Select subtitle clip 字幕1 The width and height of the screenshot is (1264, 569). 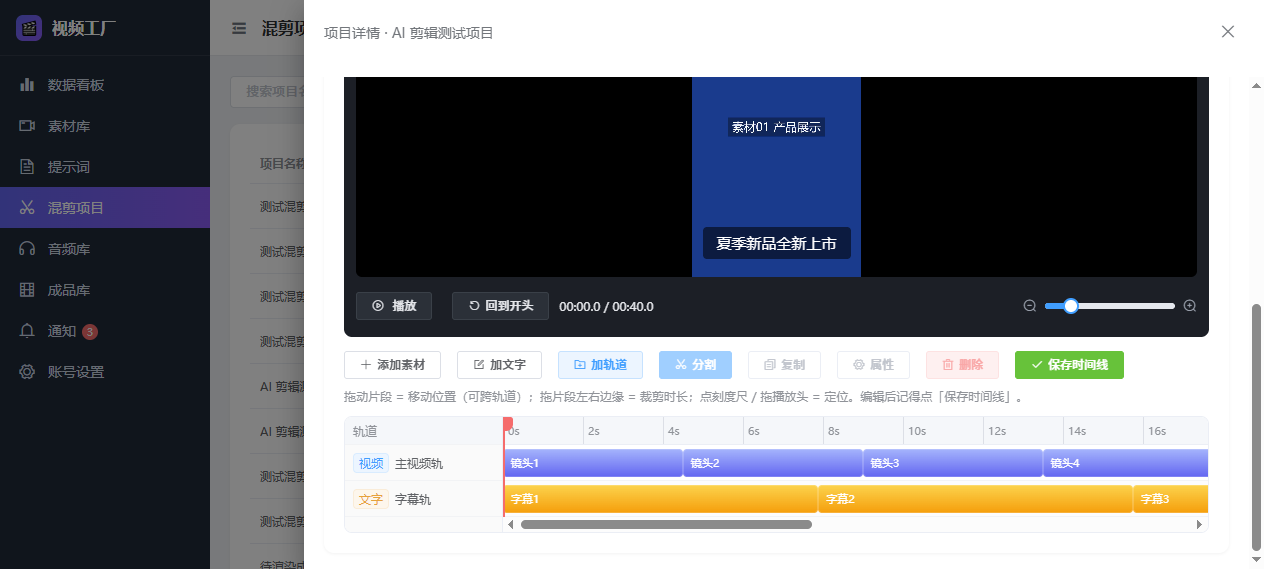(x=660, y=499)
